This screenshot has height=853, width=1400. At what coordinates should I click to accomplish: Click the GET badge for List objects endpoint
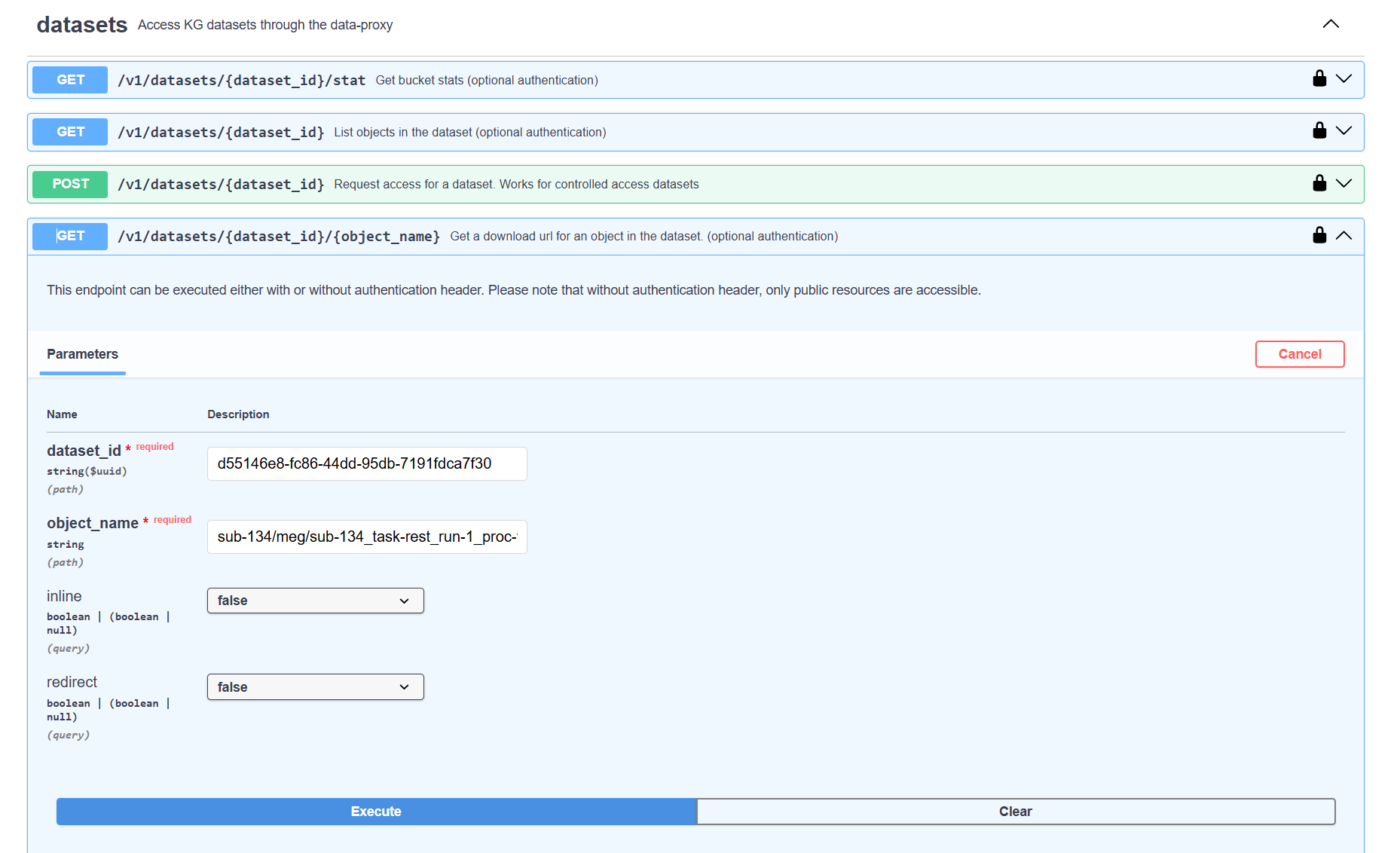(x=70, y=132)
